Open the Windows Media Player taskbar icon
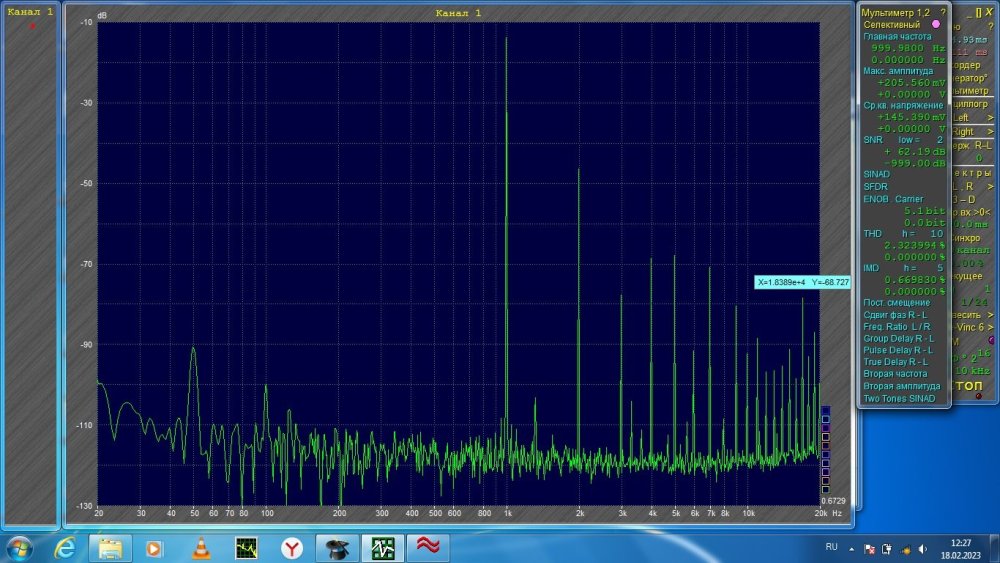The height and width of the screenshot is (563, 1000). pos(154,547)
